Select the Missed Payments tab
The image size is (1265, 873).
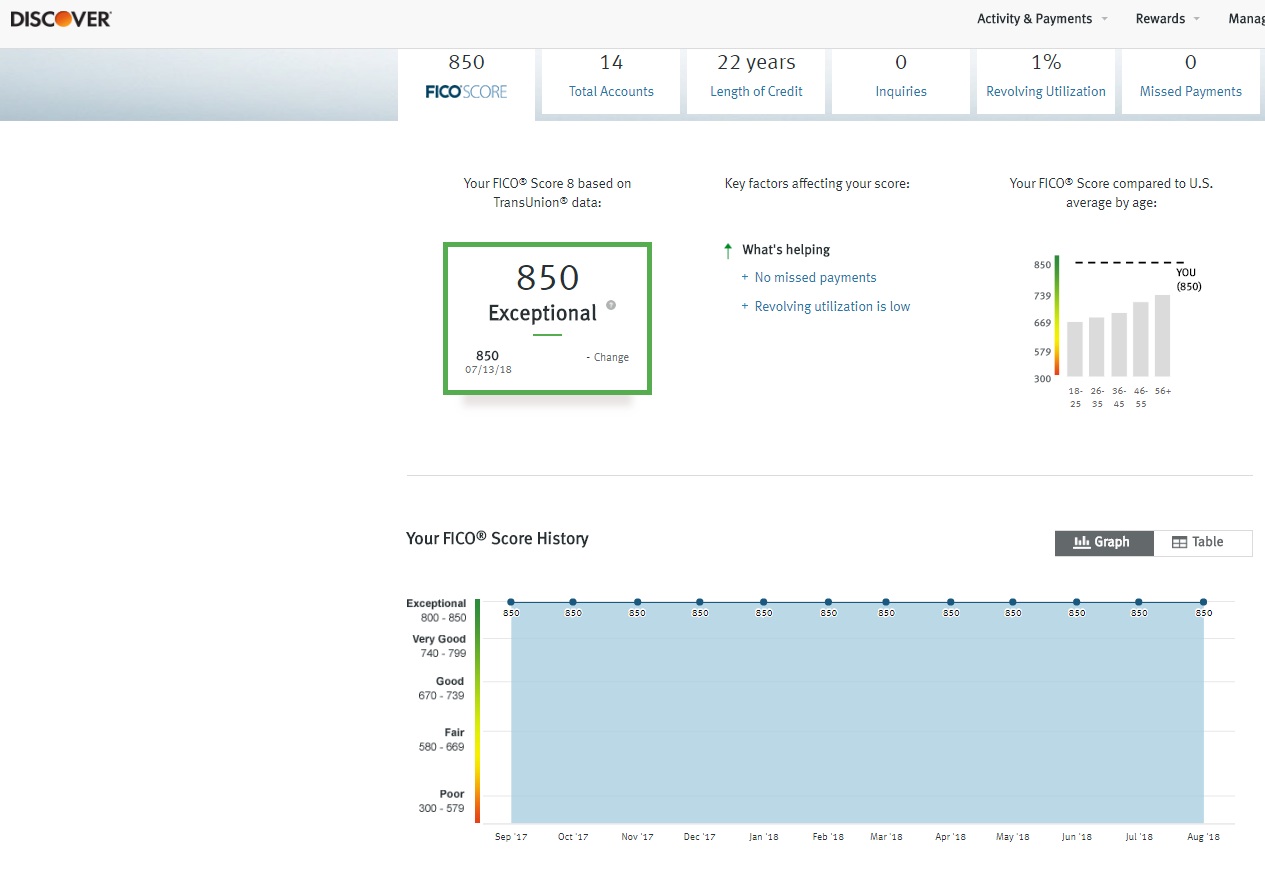click(x=1190, y=80)
